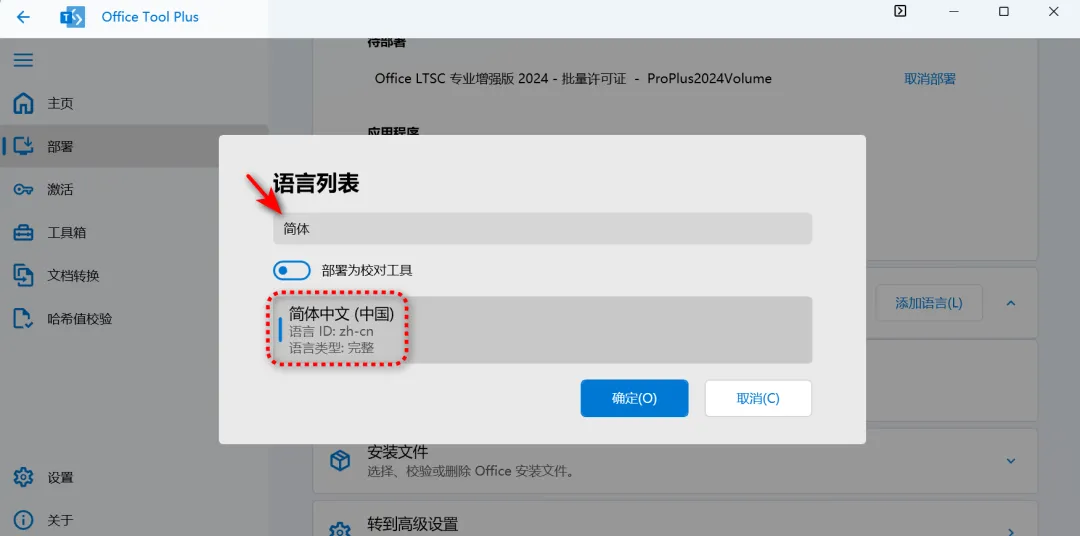
Task: Open the 文档转换 document conversion page
Action: tap(134, 276)
